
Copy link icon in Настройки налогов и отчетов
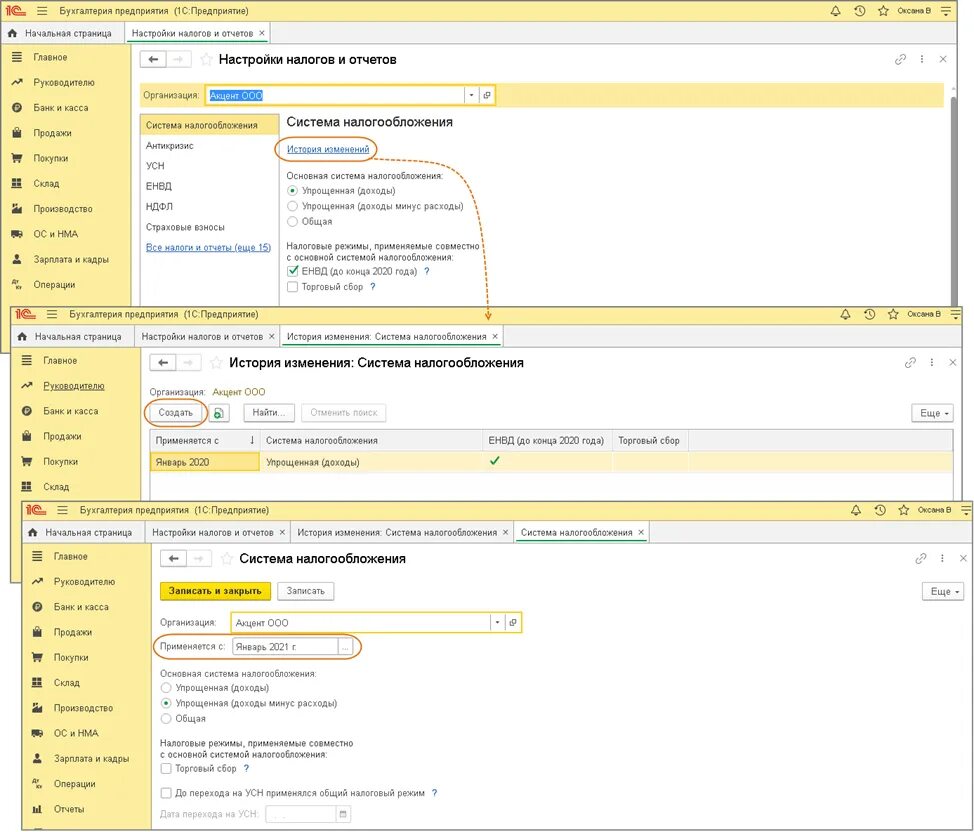900,60
